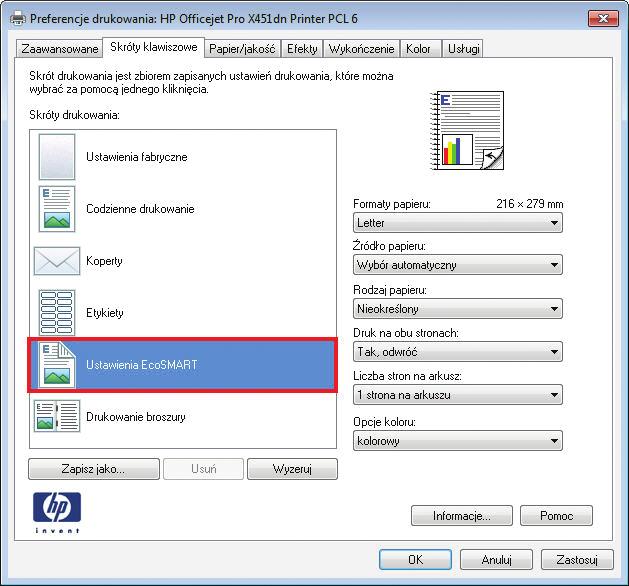Select the Ustawienia EcoSMART text label

coord(142,365)
